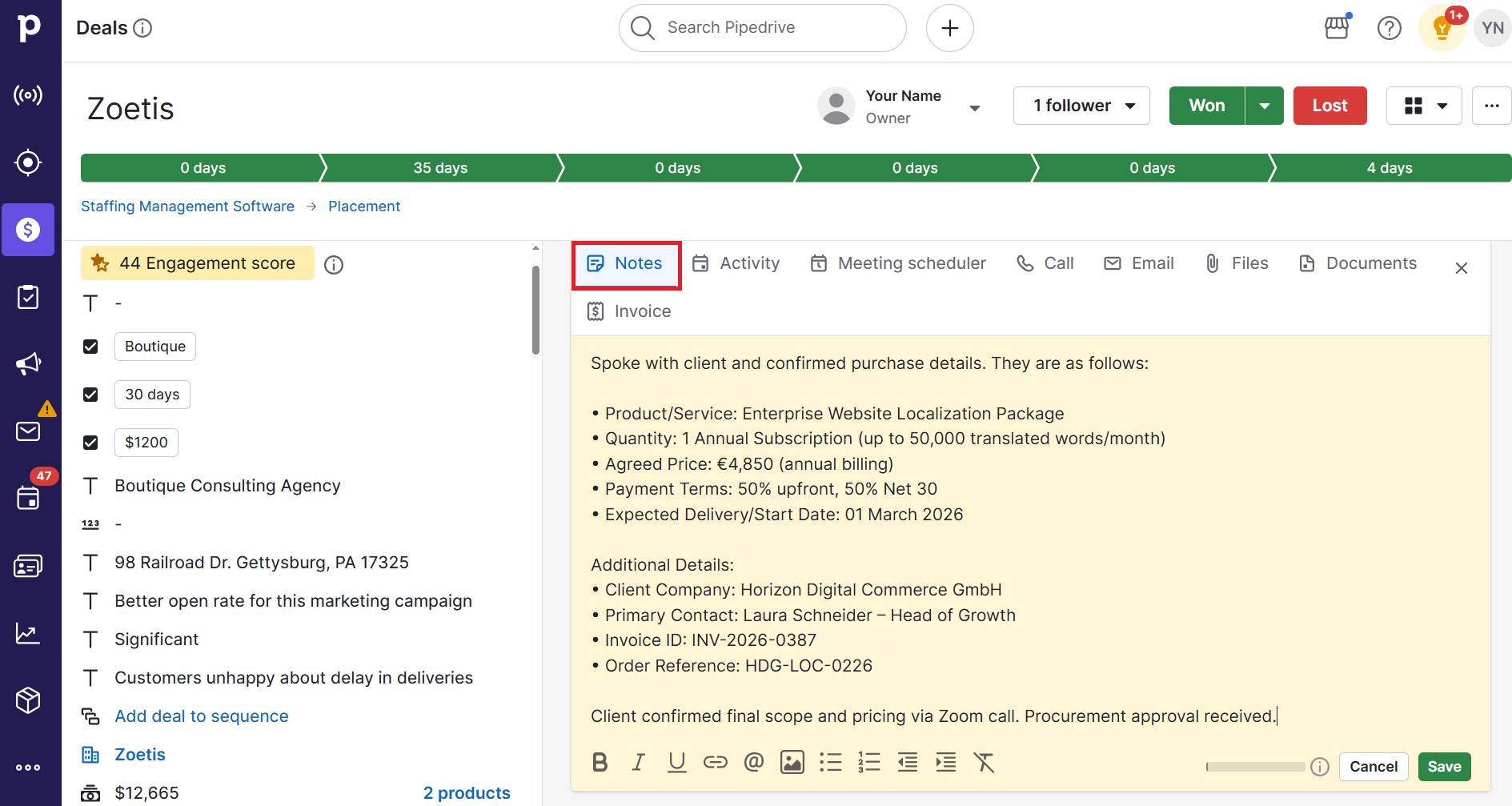Open the Contacts card icon in the sidebar
This screenshot has width=1512, height=806.
pos(28,566)
